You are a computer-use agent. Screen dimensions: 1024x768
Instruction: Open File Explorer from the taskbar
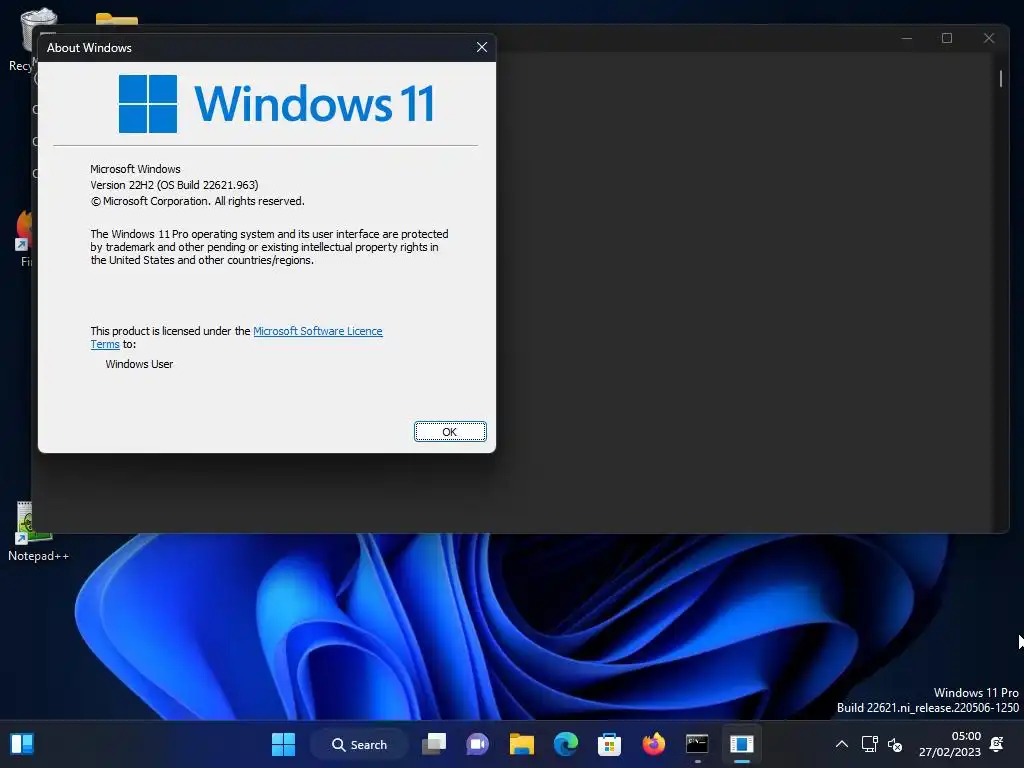(x=522, y=744)
